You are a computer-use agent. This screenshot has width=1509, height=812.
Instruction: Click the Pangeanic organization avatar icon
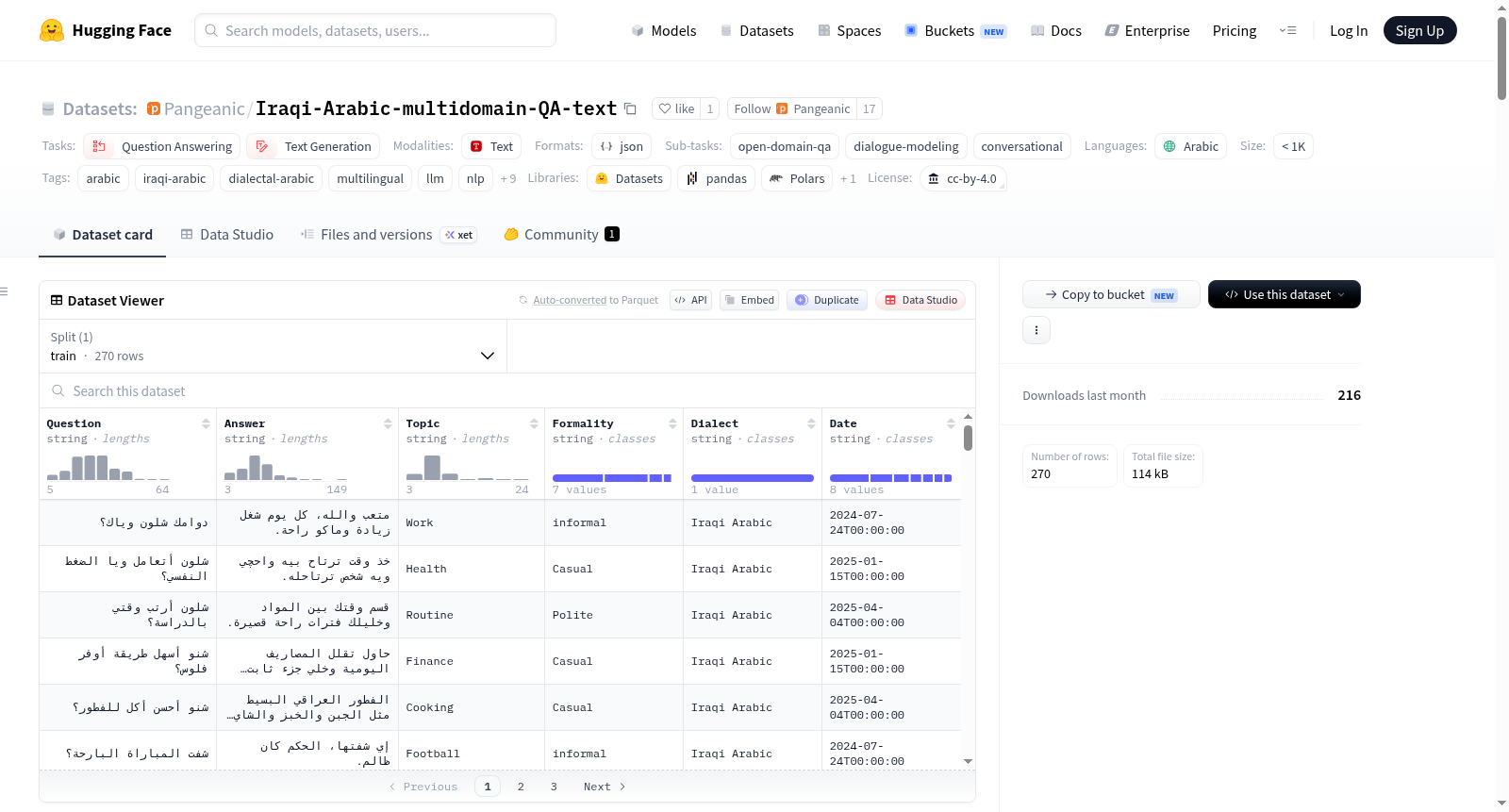point(154,108)
